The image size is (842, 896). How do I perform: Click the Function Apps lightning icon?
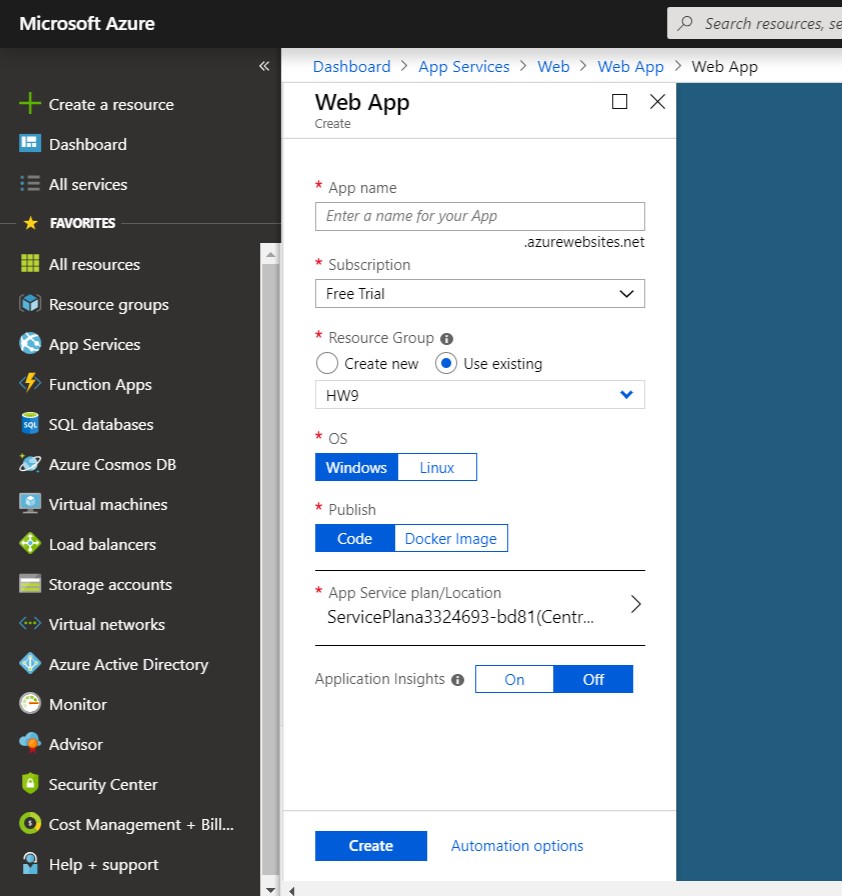[x=30, y=384]
